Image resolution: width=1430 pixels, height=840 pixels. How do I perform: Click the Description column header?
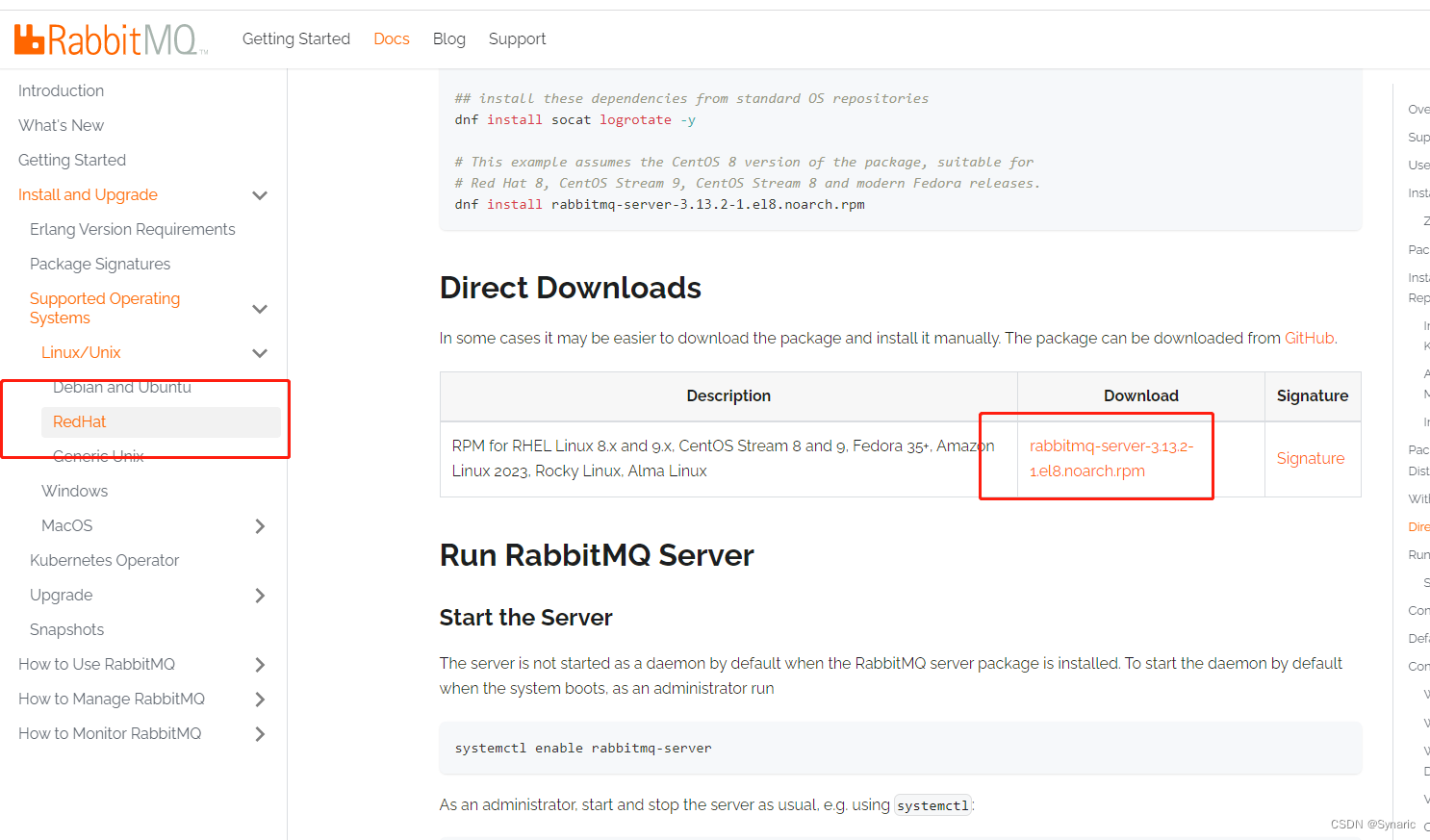(x=728, y=395)
